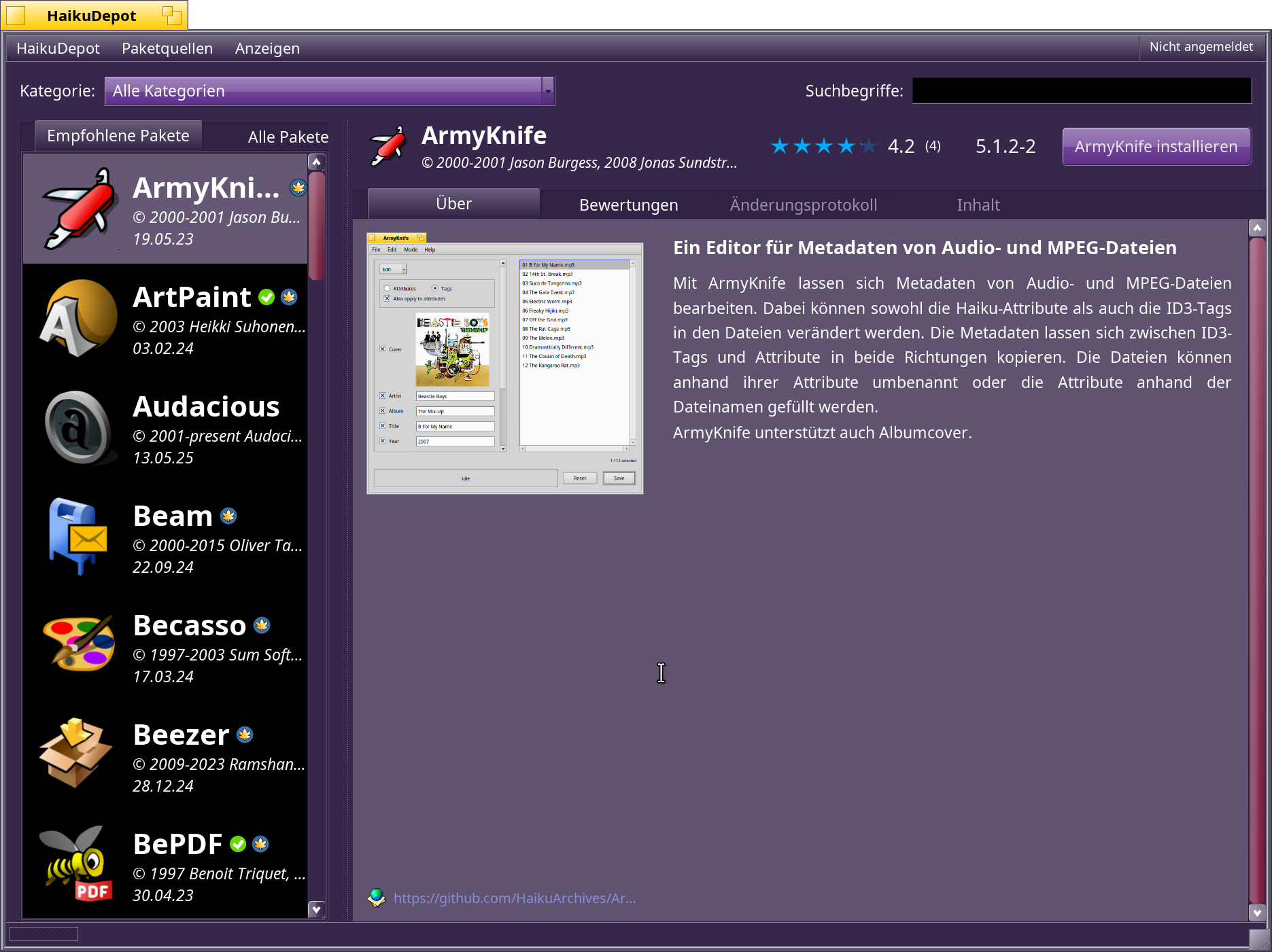The height and width of the screenshot is (952, 1272).
Task: Click the ratings count (4)
Action: [933, 146]
